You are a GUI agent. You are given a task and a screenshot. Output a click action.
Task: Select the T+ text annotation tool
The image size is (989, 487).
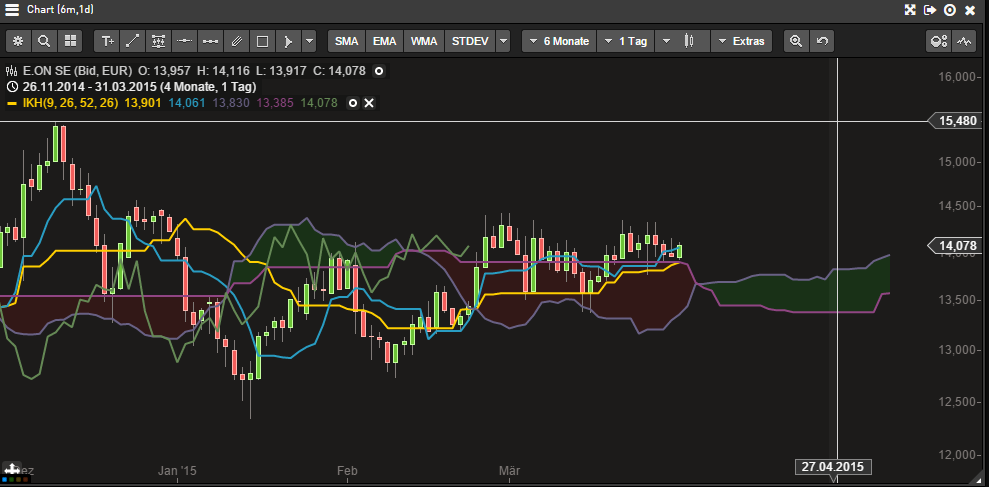[x=107, y=42]
